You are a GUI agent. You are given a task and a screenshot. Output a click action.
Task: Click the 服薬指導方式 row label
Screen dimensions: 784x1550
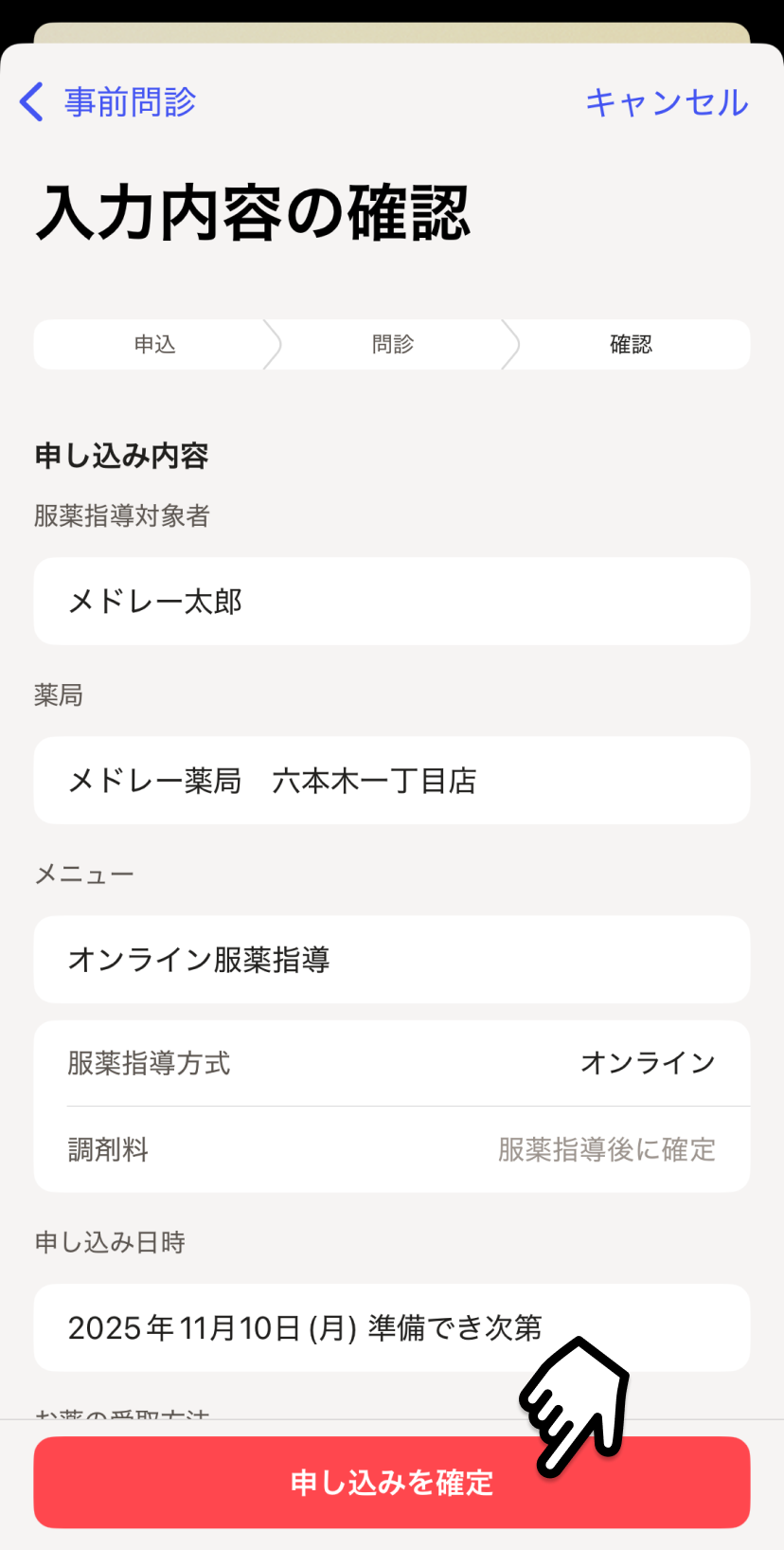[149, 1063]
